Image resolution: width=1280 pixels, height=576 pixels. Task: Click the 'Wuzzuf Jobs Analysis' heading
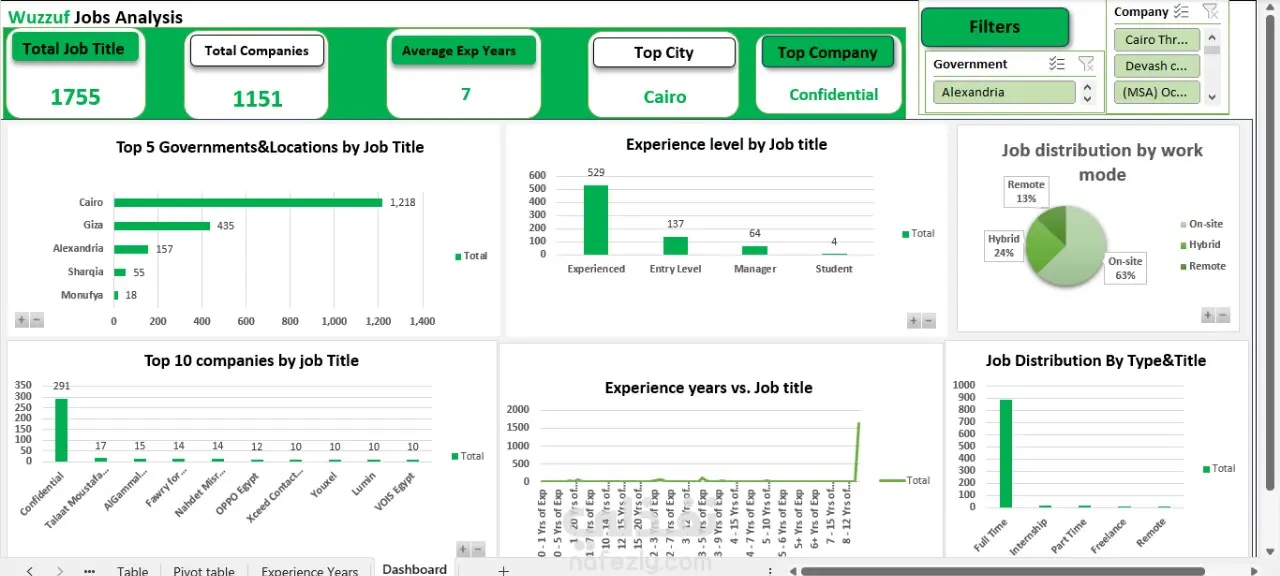point(96,17)
